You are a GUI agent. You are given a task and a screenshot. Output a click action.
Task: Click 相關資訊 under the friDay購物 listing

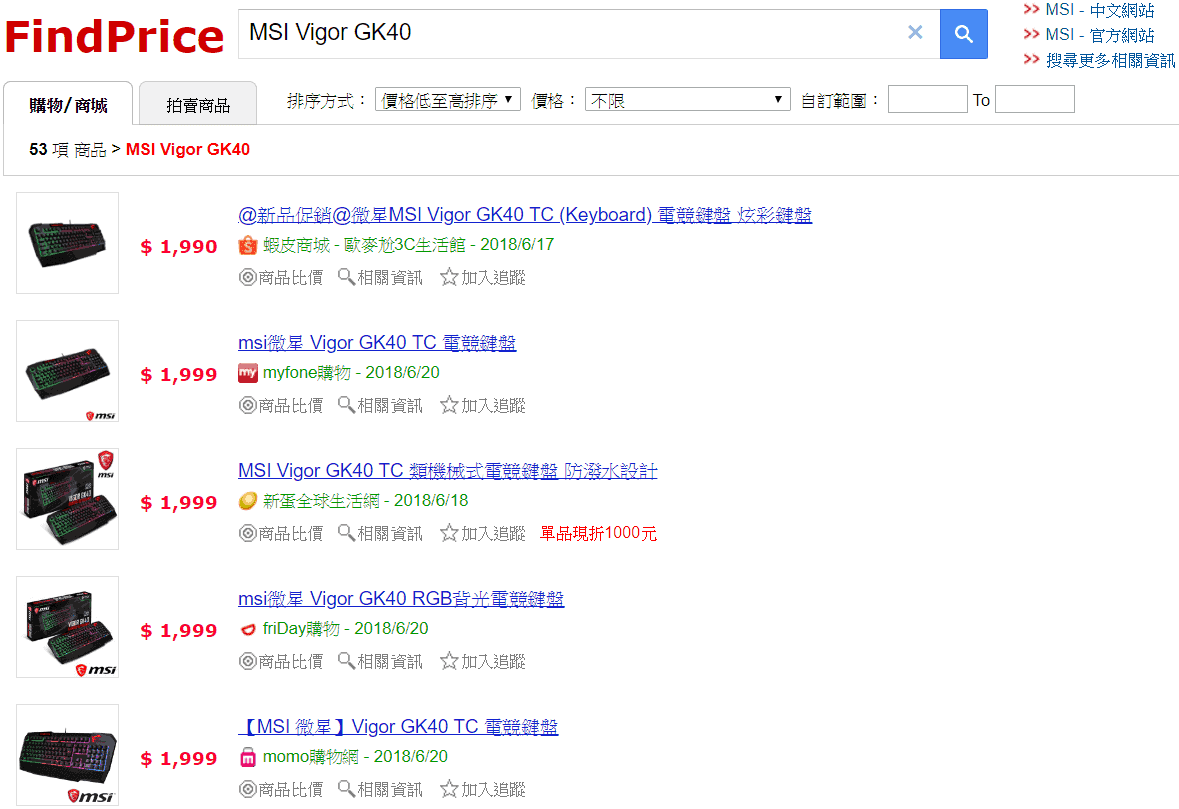380,662
